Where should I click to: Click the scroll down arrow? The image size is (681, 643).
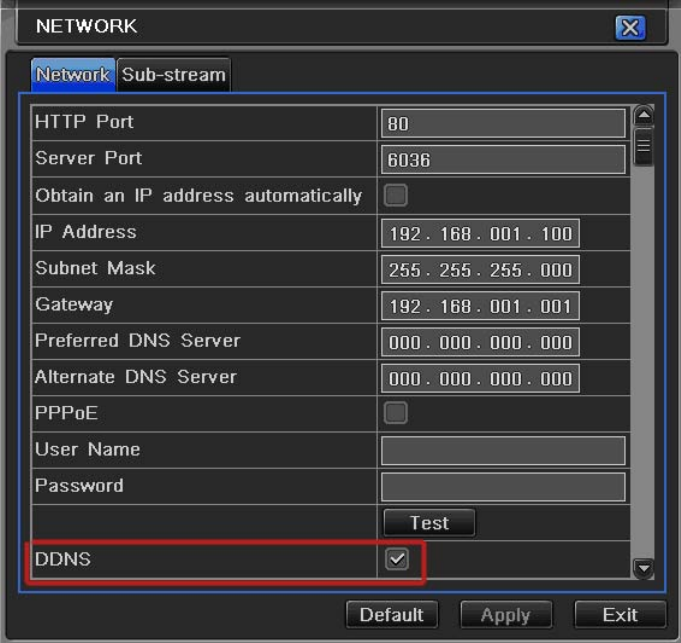(643, 568)
